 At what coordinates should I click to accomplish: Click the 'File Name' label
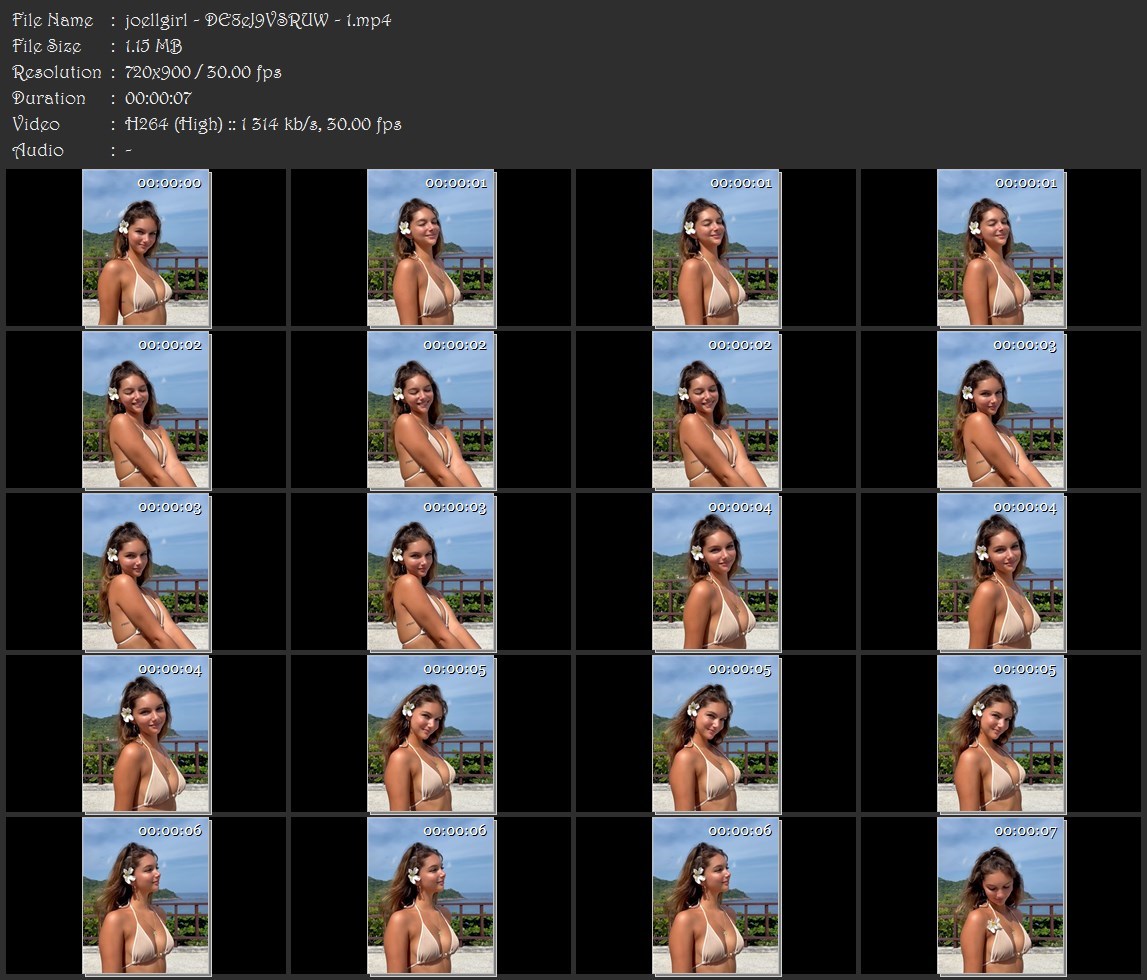[53, 20]
